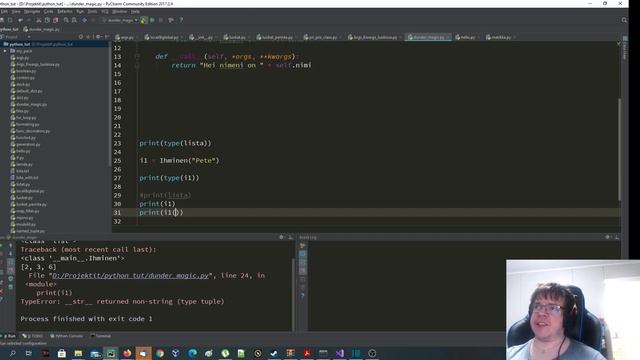Open Chrome from the taskbar
The height and width of the screenshot is (360, 640).
point(160,353)
